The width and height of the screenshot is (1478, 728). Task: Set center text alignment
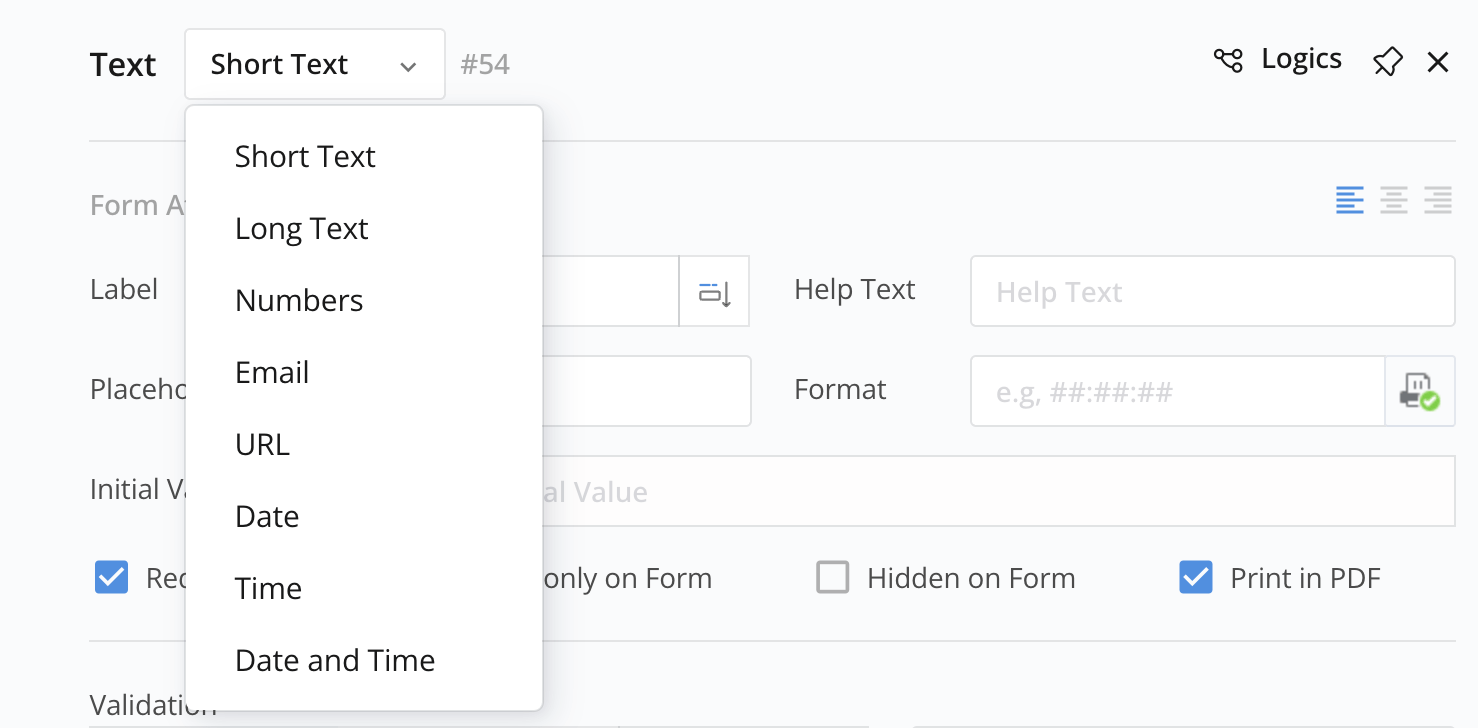point(1394,200)
